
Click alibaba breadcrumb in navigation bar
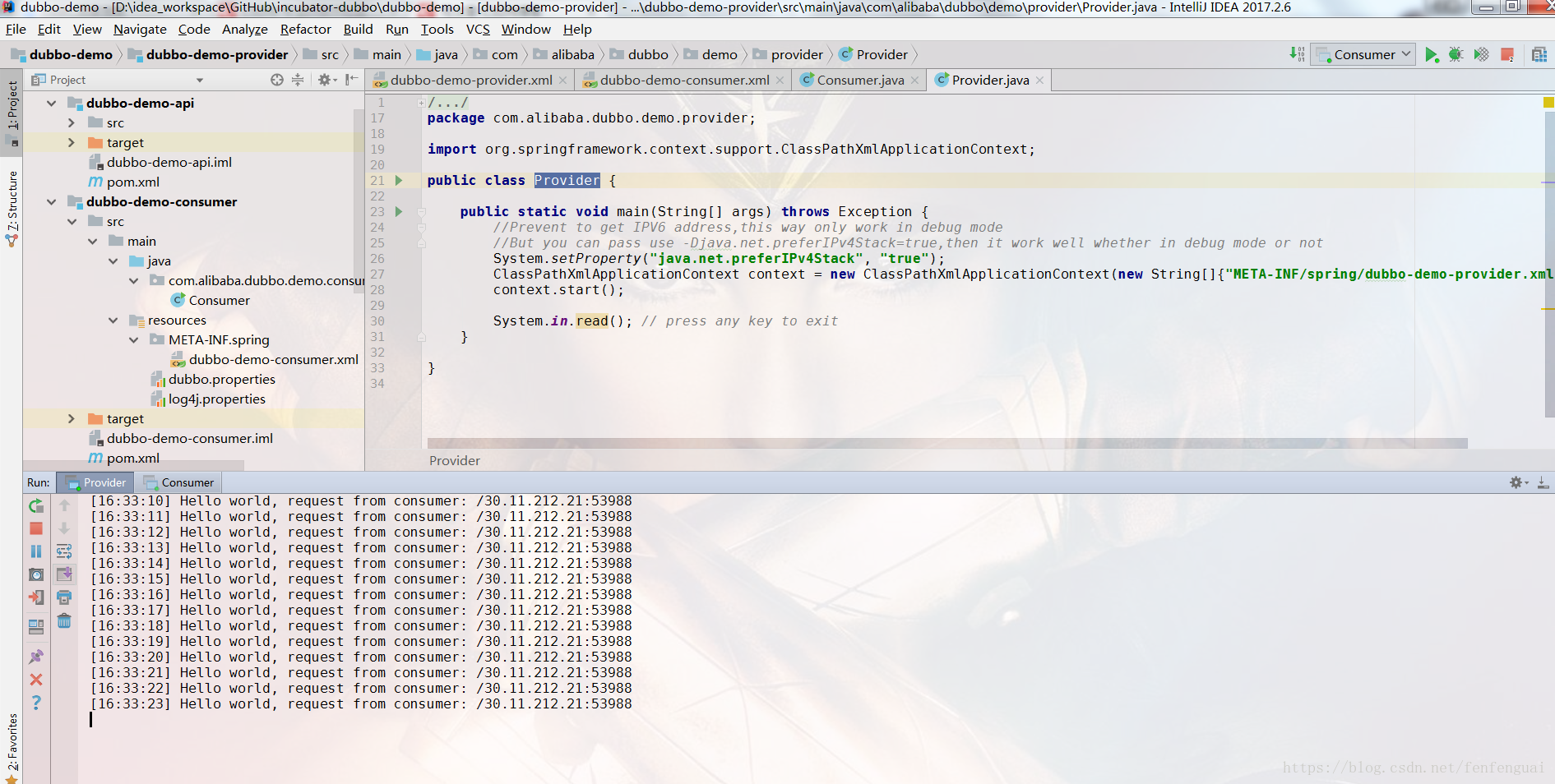[x=572, y=54]
